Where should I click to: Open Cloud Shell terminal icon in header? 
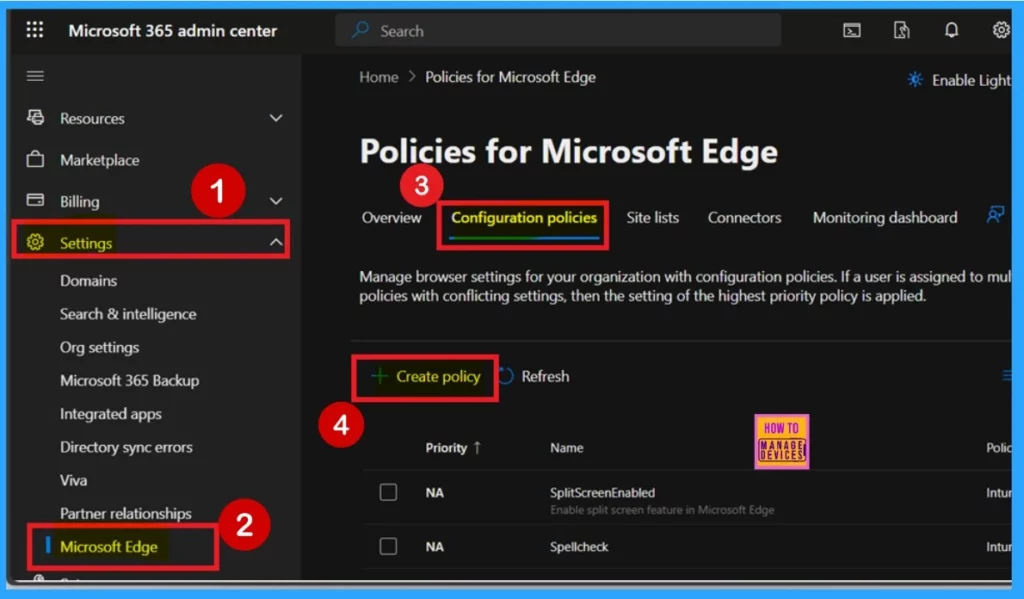coord(852,30)
